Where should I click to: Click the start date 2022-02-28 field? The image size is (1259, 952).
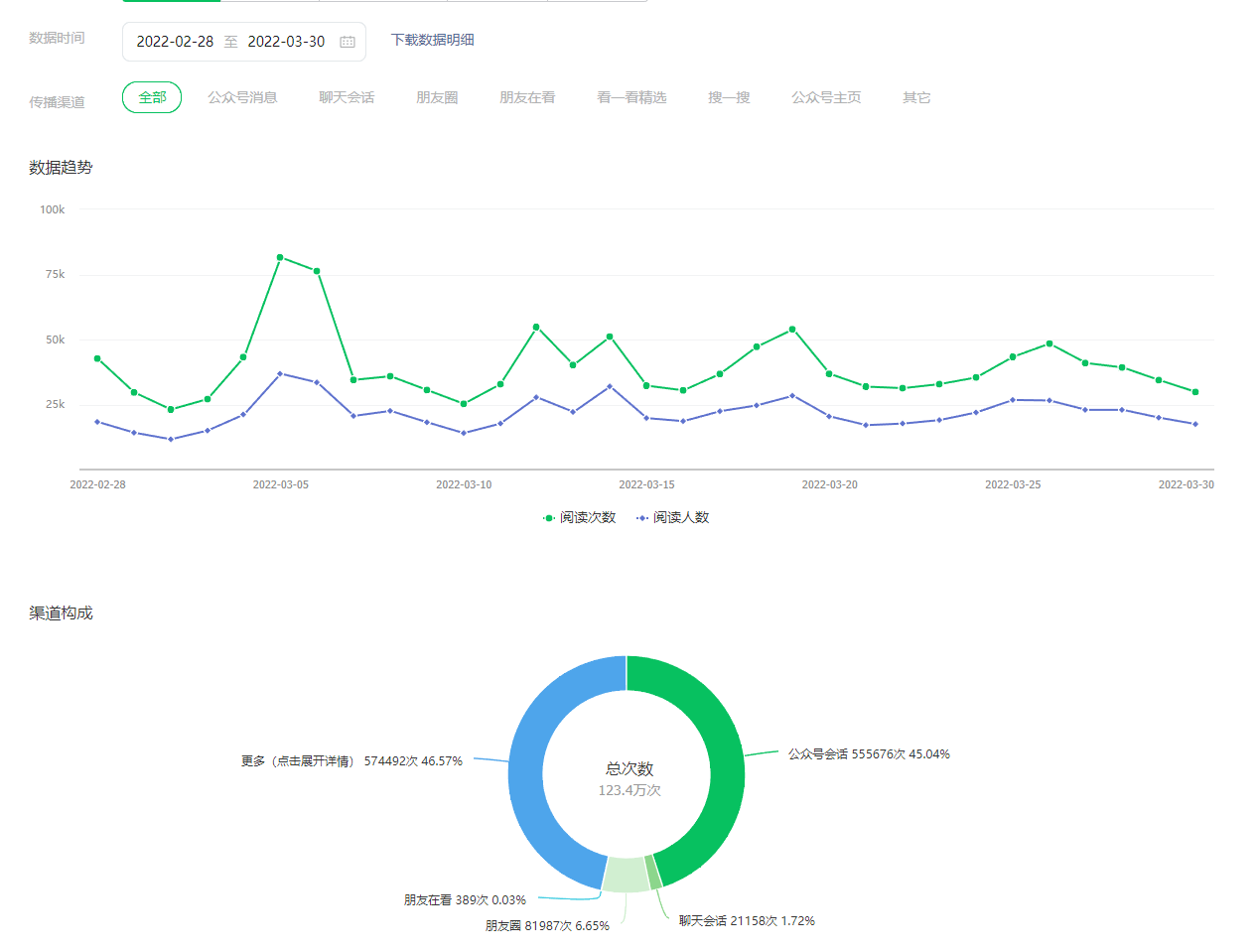(x=175, y=42)
